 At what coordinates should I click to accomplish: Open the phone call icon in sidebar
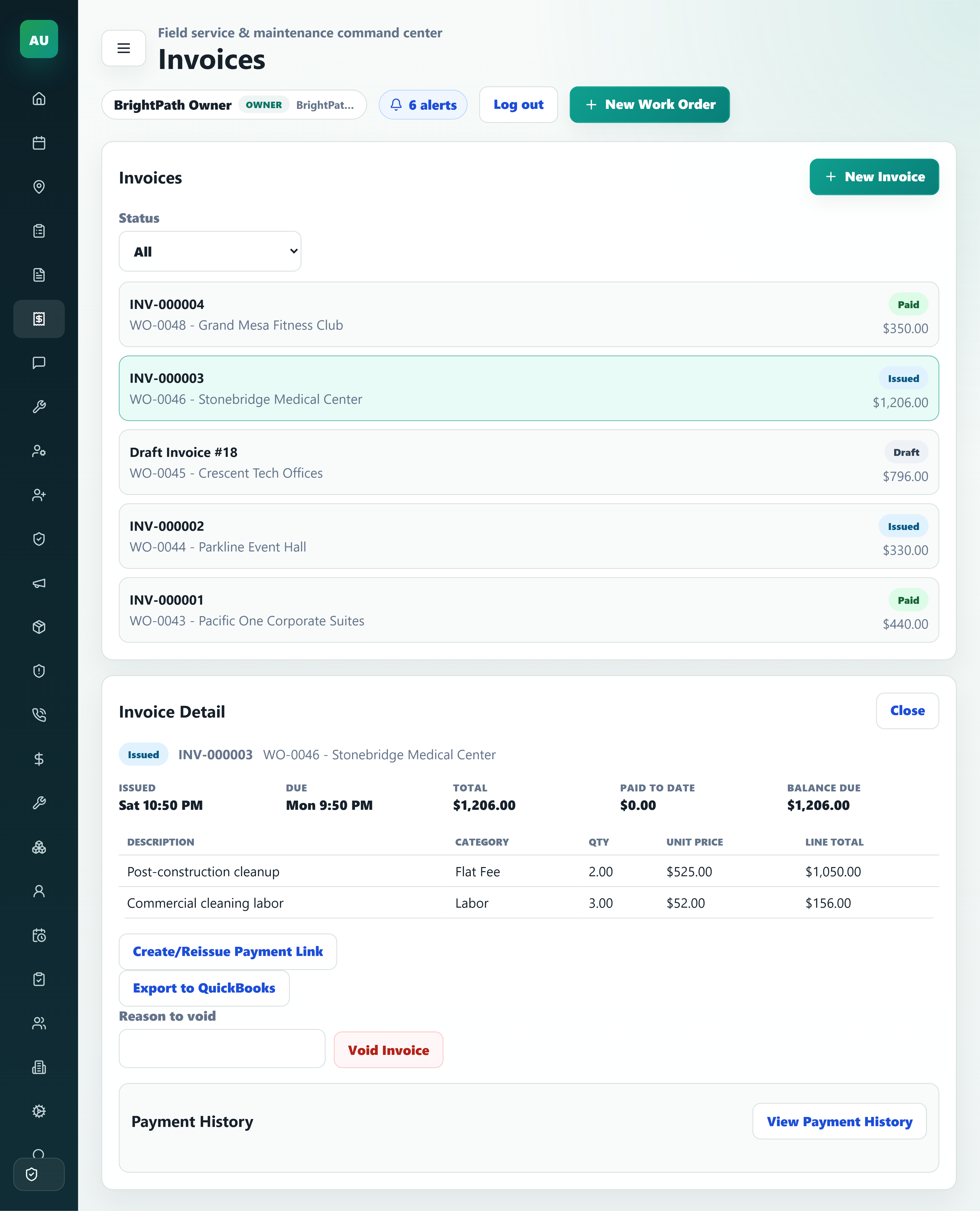point(39,715)
